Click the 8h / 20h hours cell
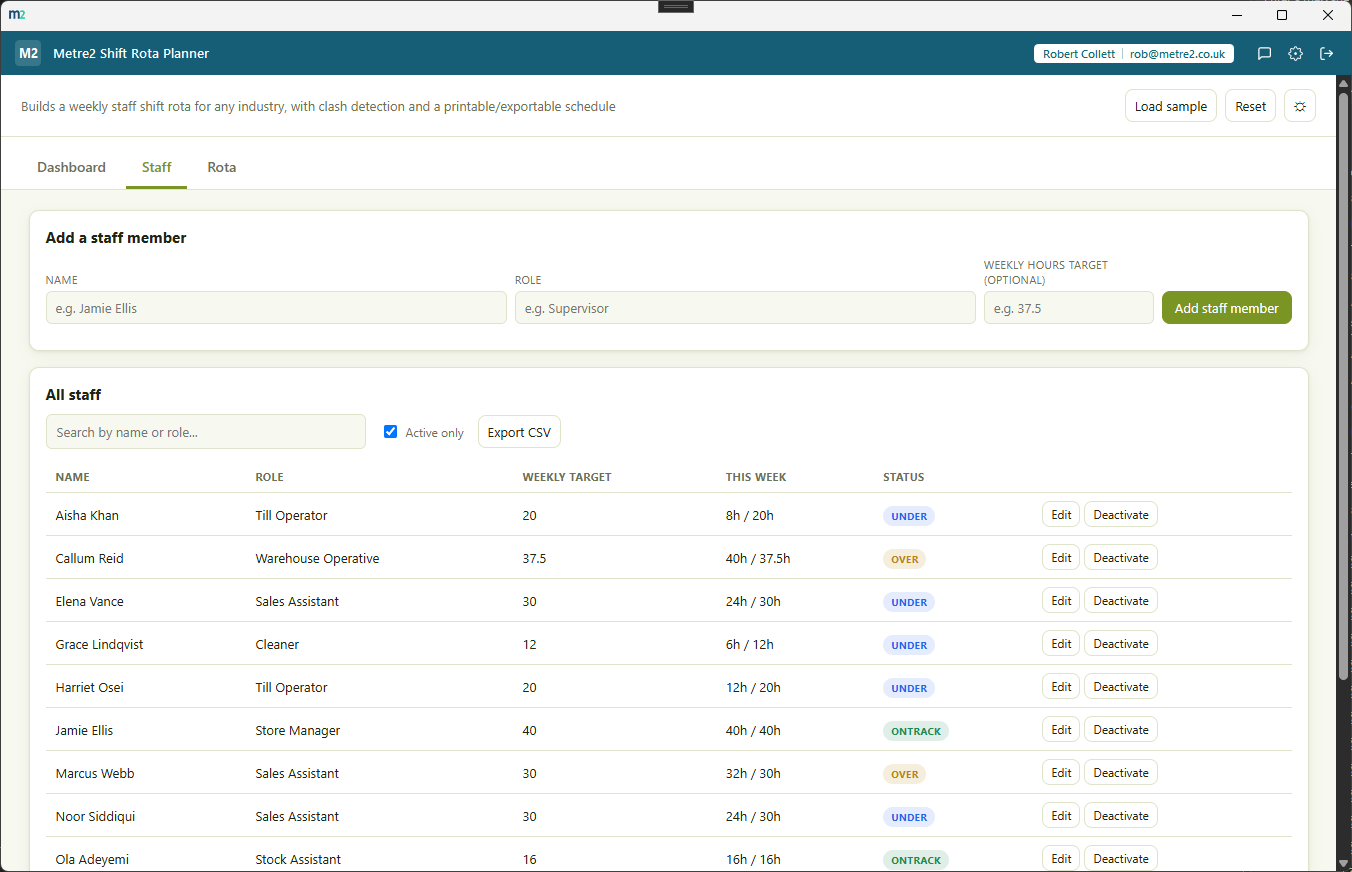Screen dimensions: 1352x872 [750, 516]
